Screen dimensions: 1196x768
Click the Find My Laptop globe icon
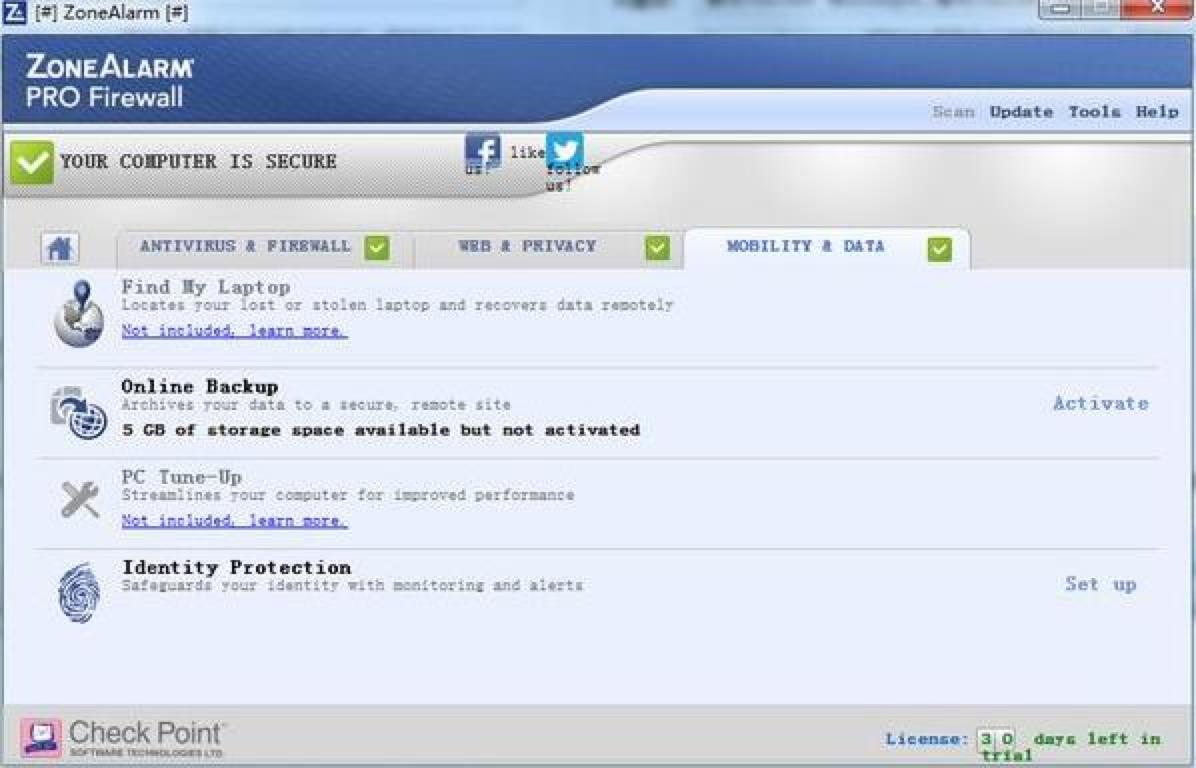(79, 313)
